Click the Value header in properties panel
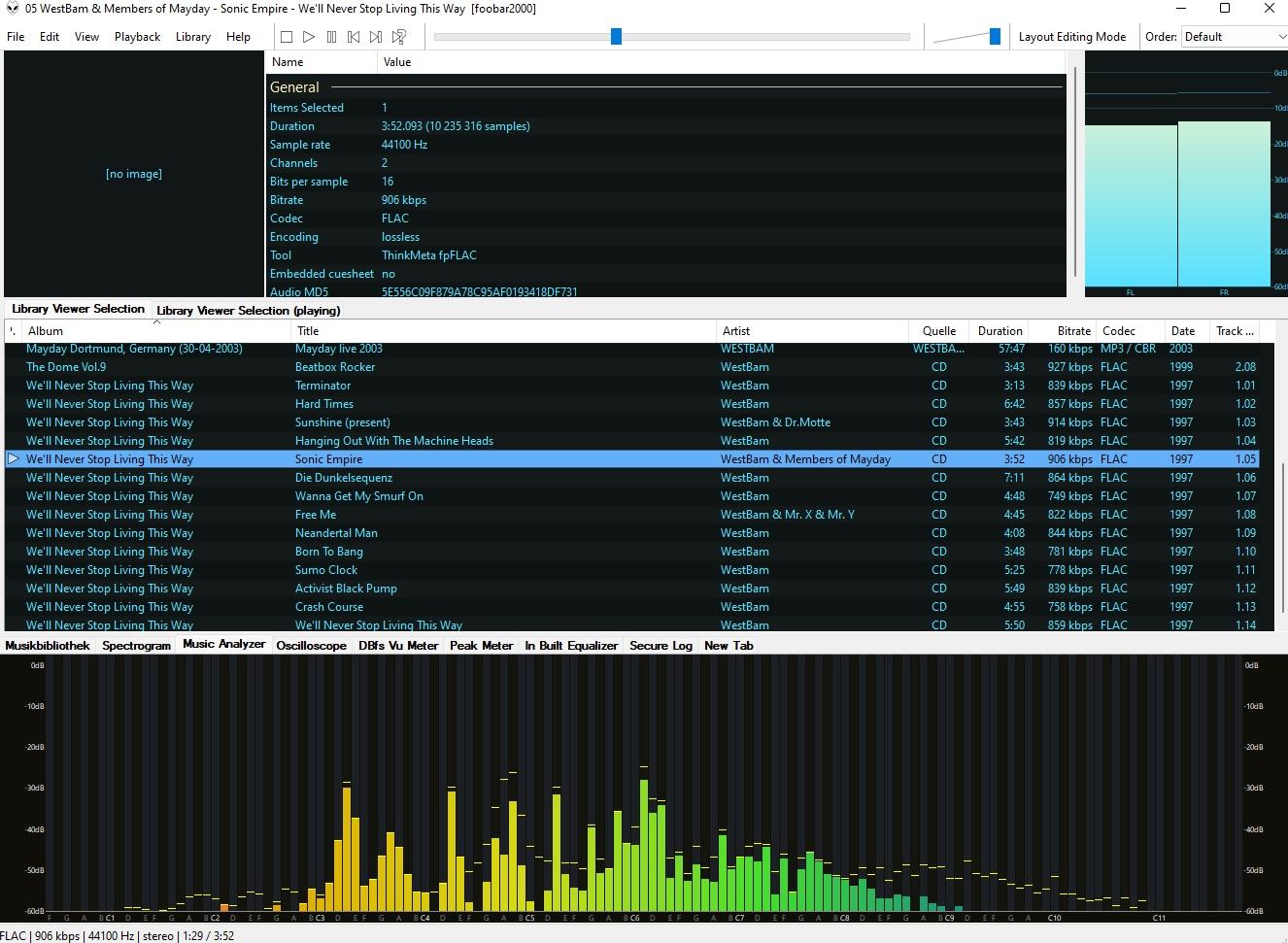The width and height of the screenshot is (1288, 943). (x=722, y=62)
